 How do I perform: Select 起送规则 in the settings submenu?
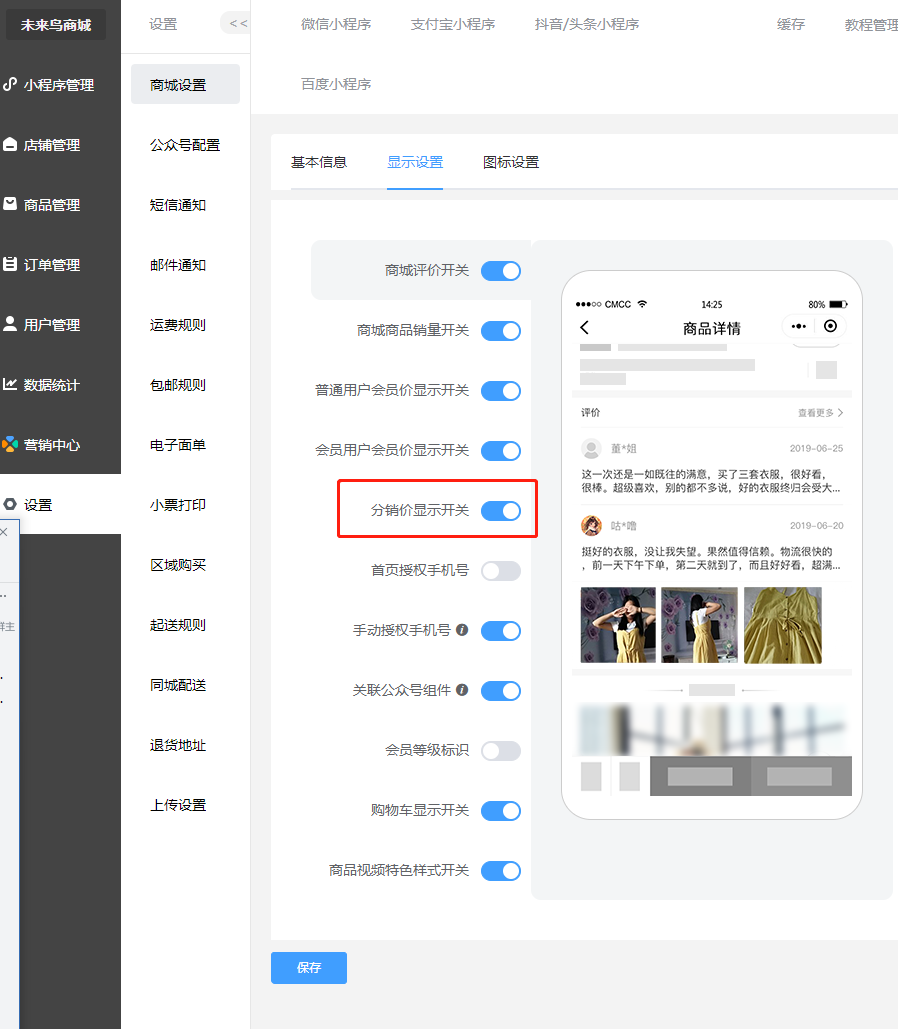click(178, 625)
